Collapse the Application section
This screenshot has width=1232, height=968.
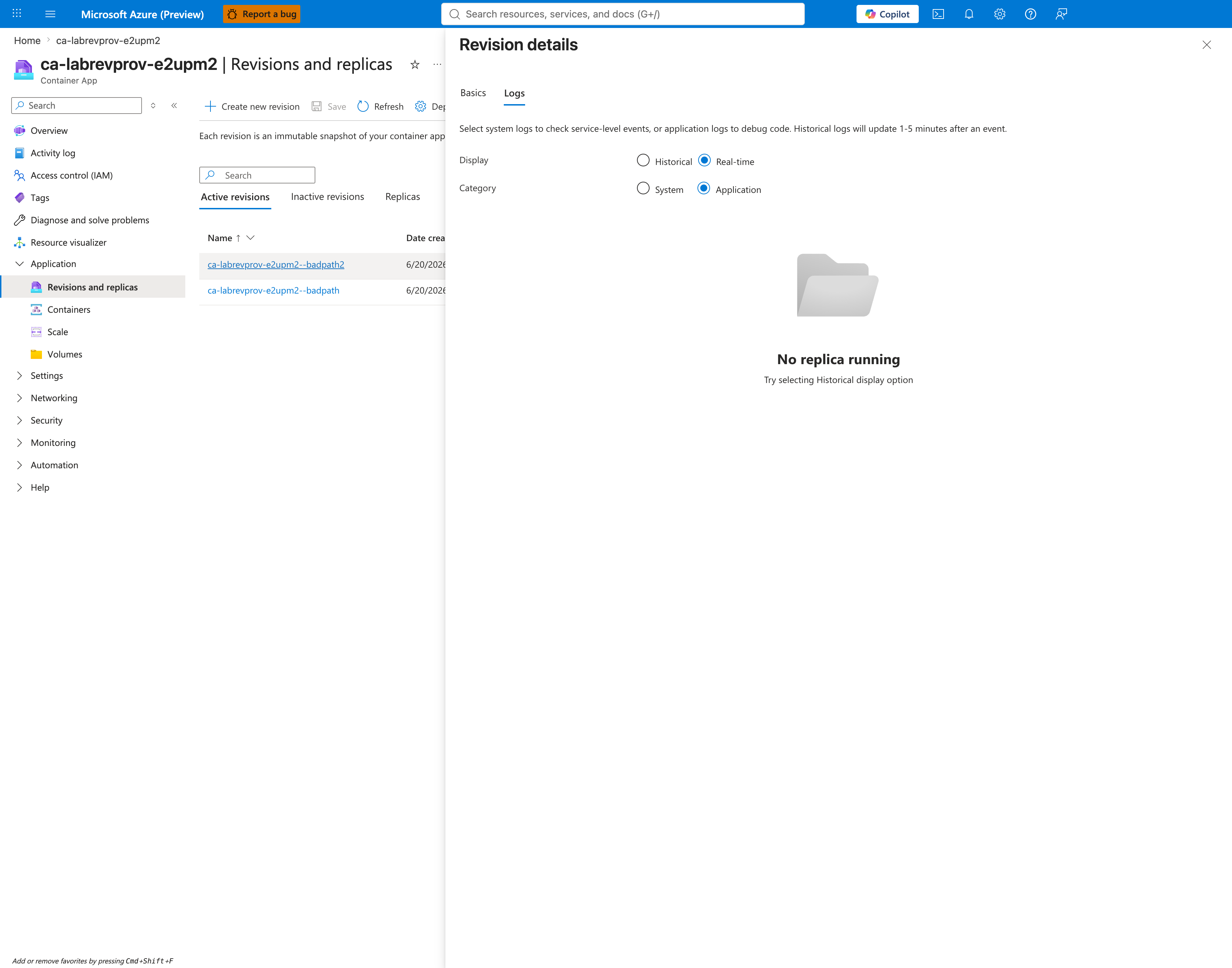(x=19, y=263)
